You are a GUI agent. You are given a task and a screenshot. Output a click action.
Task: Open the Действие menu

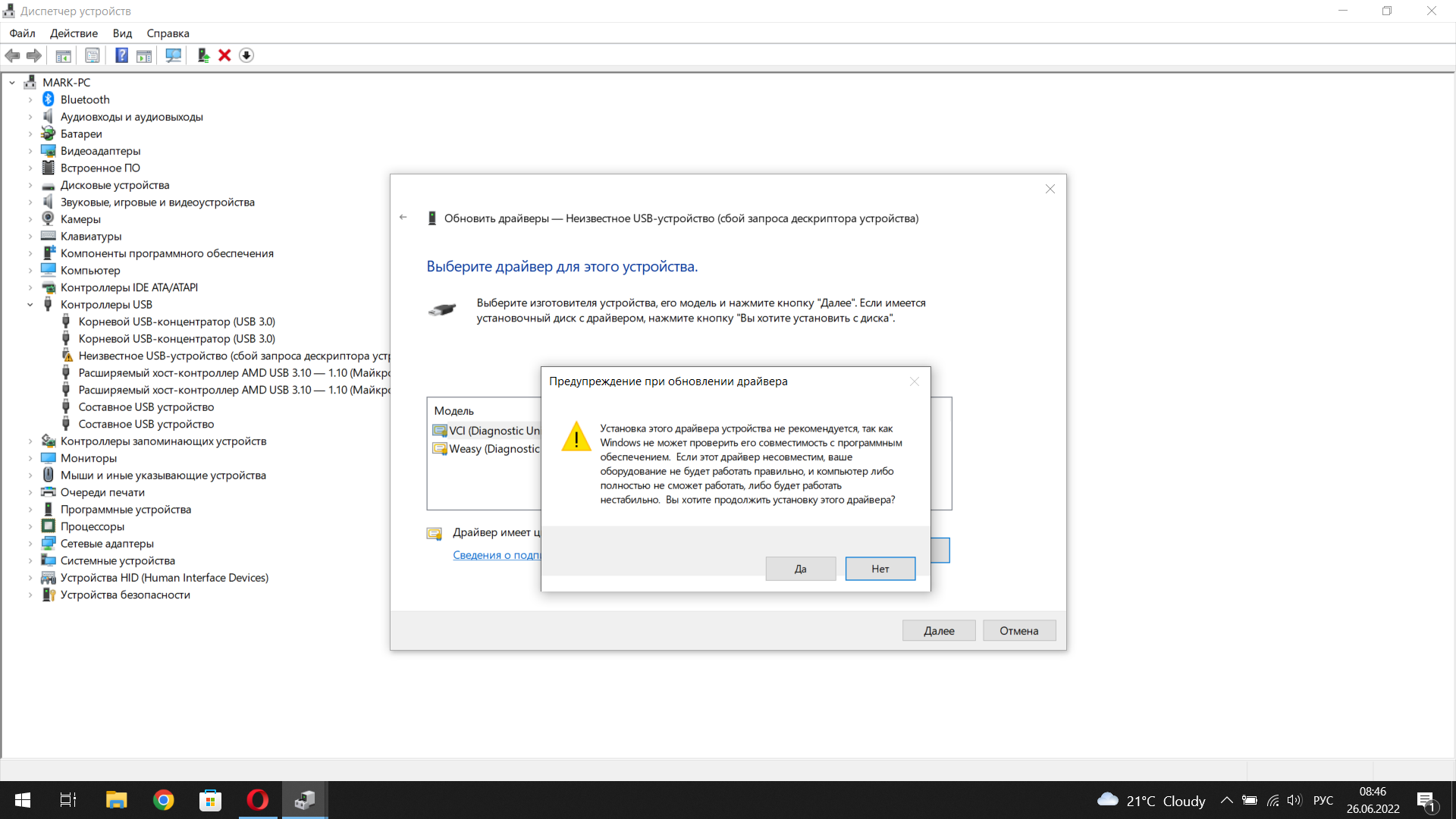pos(74,33)
